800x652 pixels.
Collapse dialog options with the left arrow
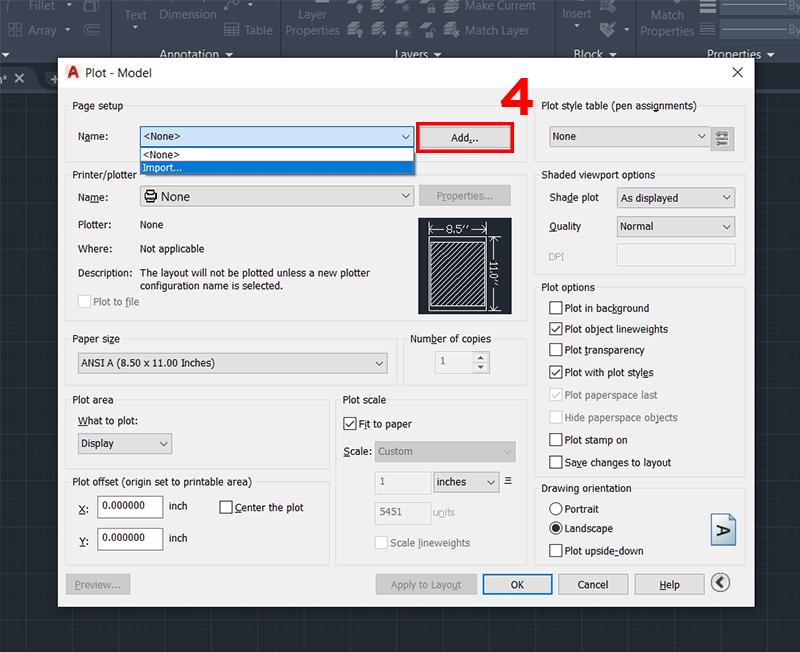coord(722,582)
